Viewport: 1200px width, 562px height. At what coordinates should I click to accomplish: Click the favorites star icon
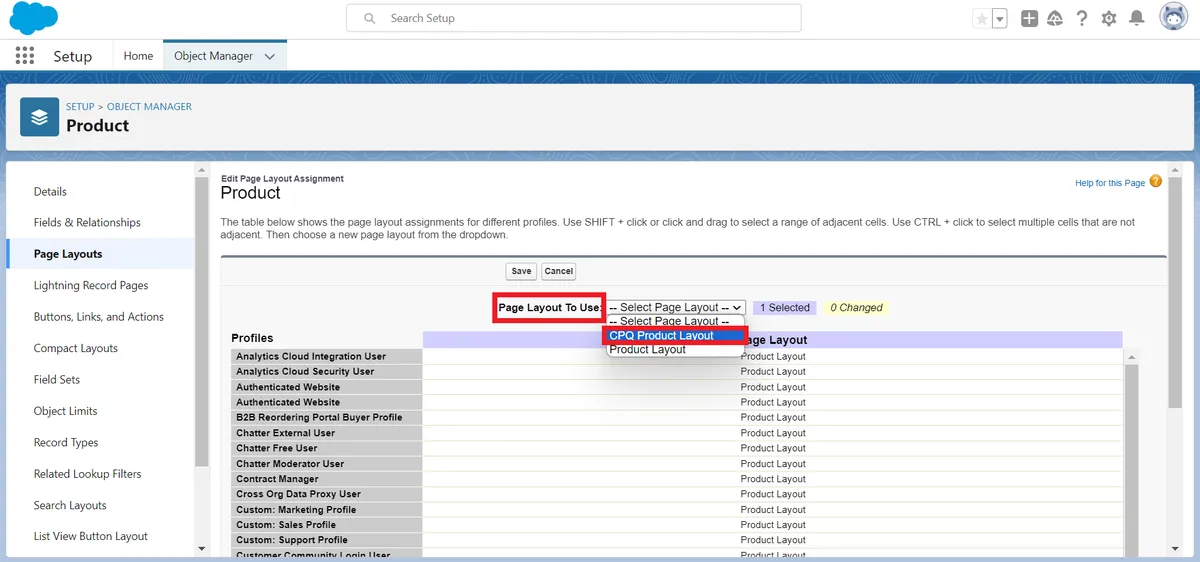(x=982, y=19)
